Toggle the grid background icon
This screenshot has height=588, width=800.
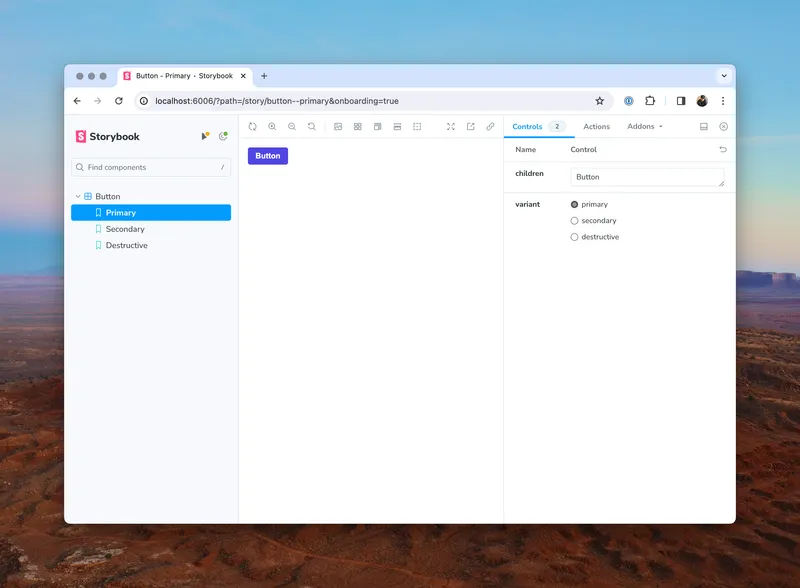point(358,127)
